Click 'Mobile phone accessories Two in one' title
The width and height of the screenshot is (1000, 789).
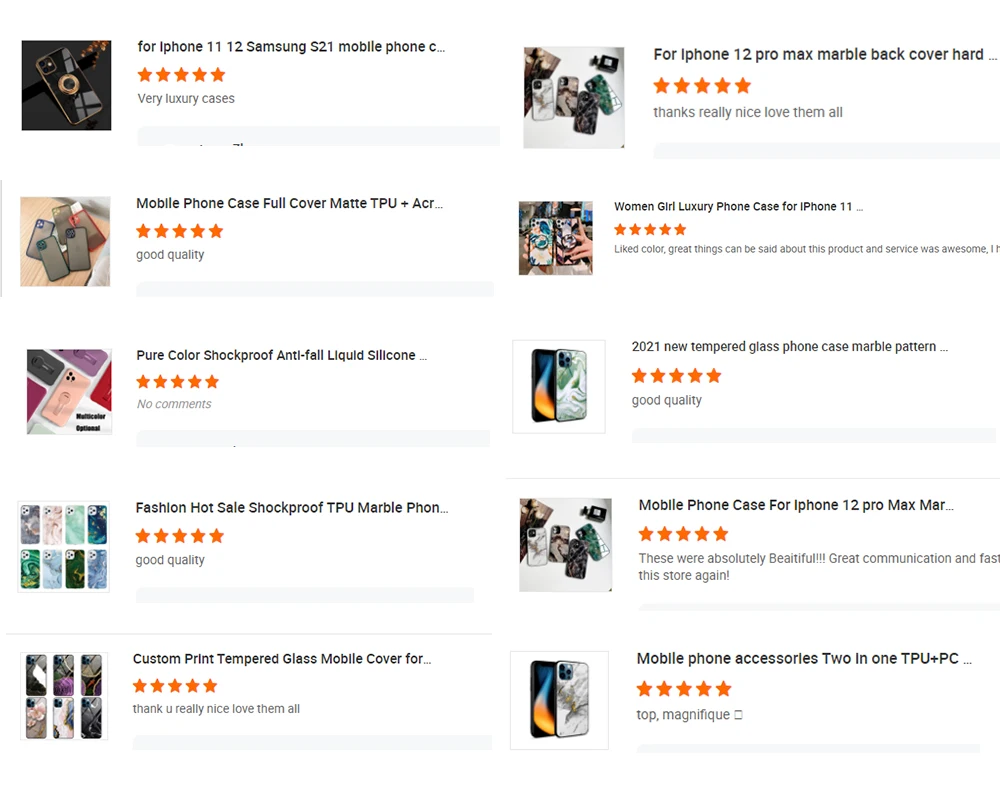tap(804, 659)
